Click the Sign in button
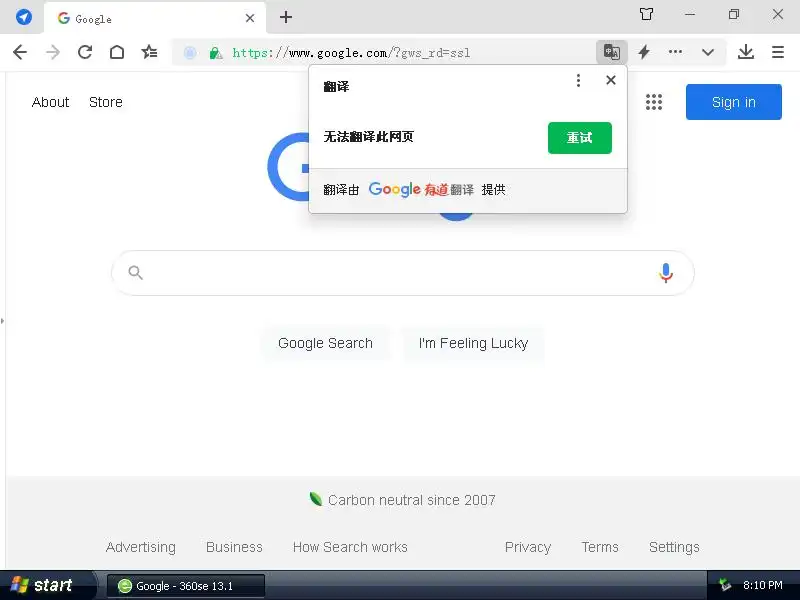The height and width of the screenshot is (600, 800). point(733,102)
